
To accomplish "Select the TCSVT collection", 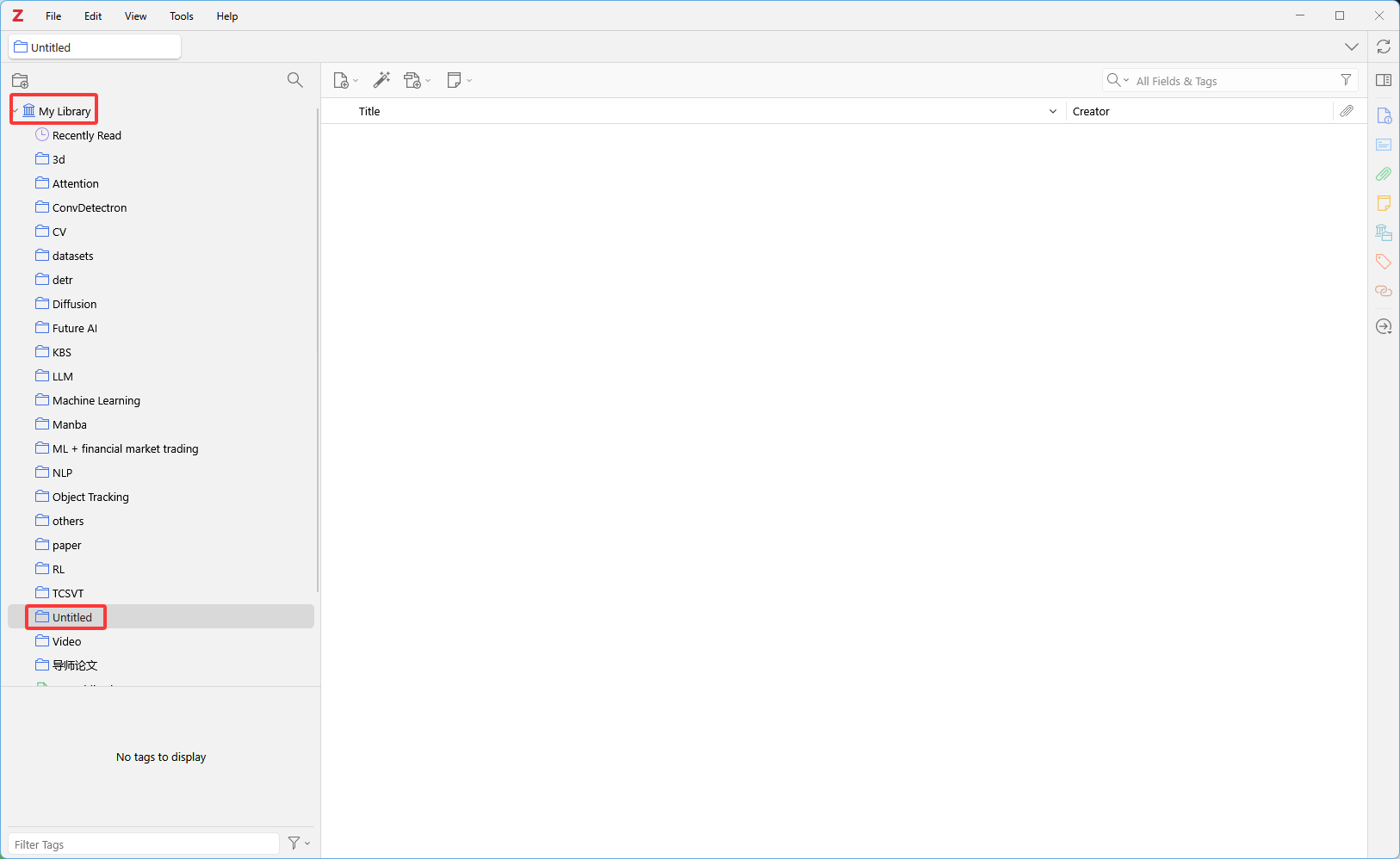I will click(x=161, y=593).
